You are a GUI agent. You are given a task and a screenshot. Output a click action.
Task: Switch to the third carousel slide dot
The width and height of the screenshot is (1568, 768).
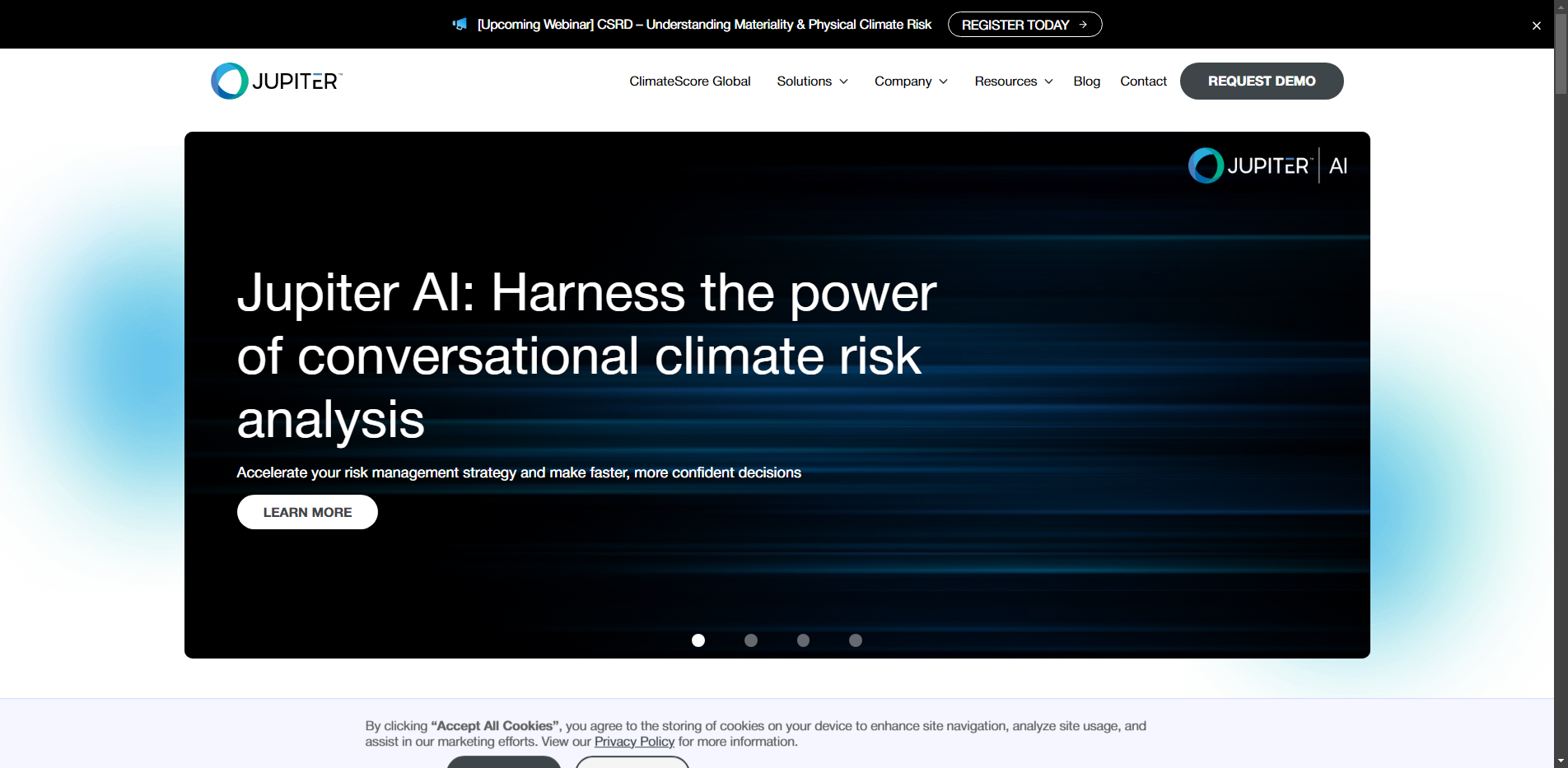[x=803, y=640]
